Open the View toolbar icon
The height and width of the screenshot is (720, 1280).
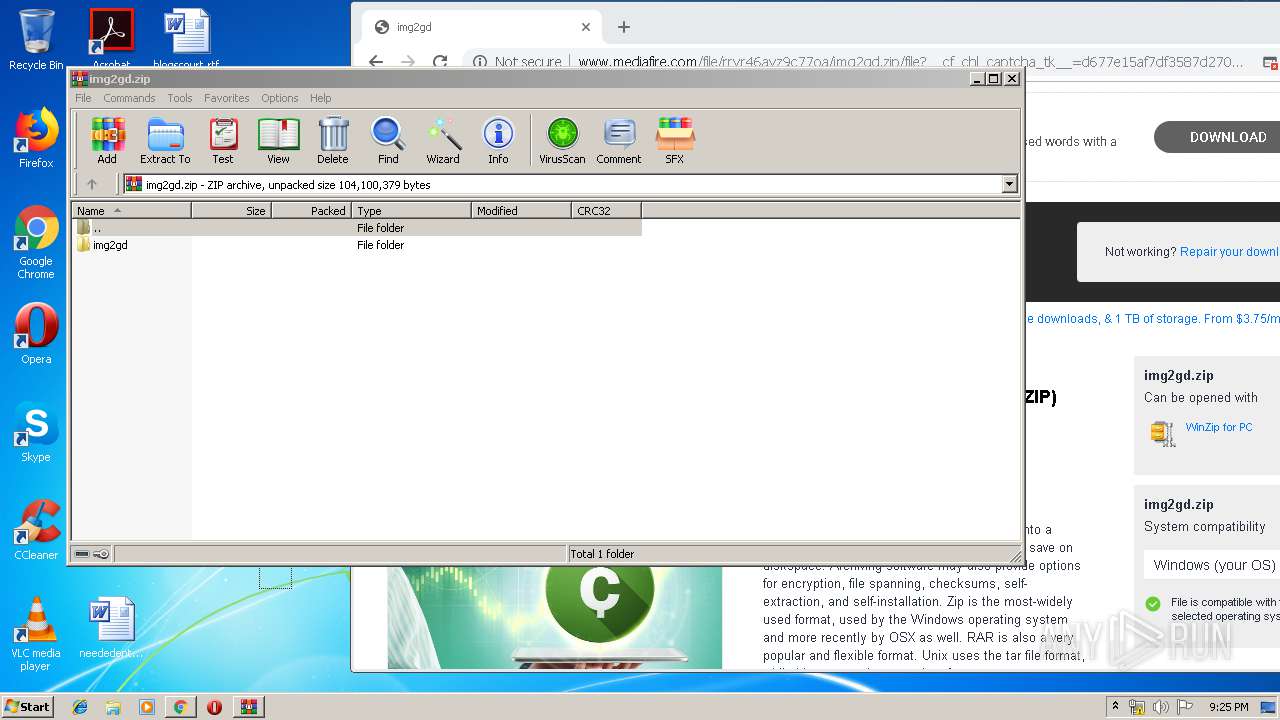click(x=278, y=141)
